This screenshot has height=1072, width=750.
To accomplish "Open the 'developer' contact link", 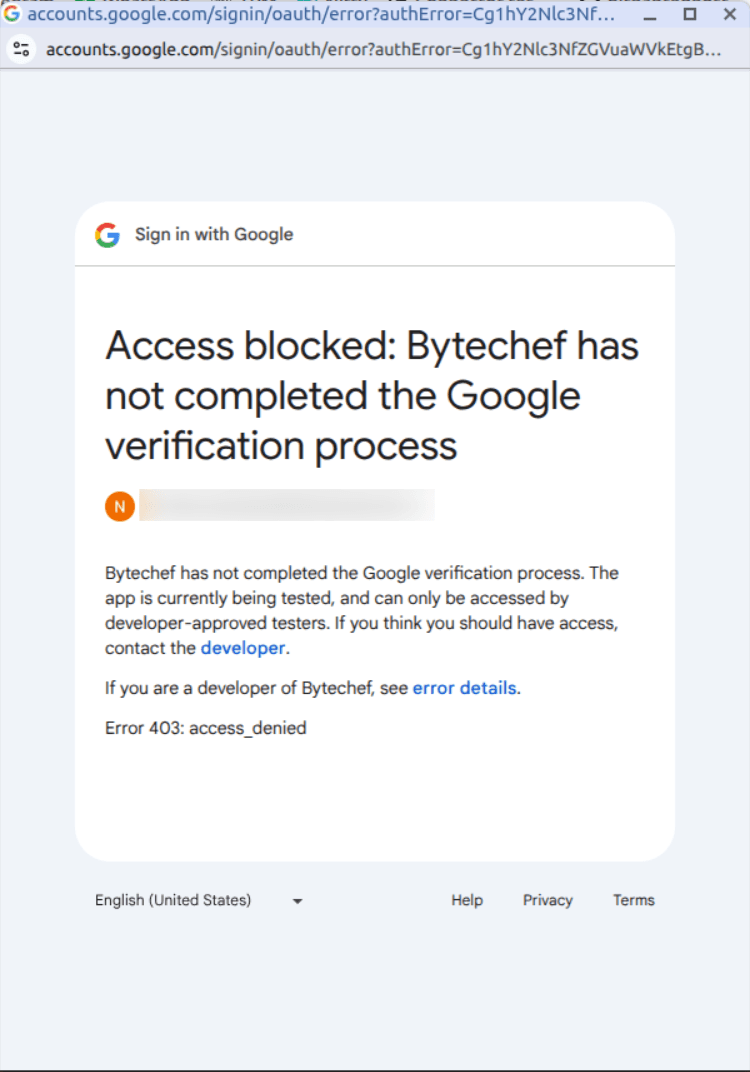I will coord(243,648).
